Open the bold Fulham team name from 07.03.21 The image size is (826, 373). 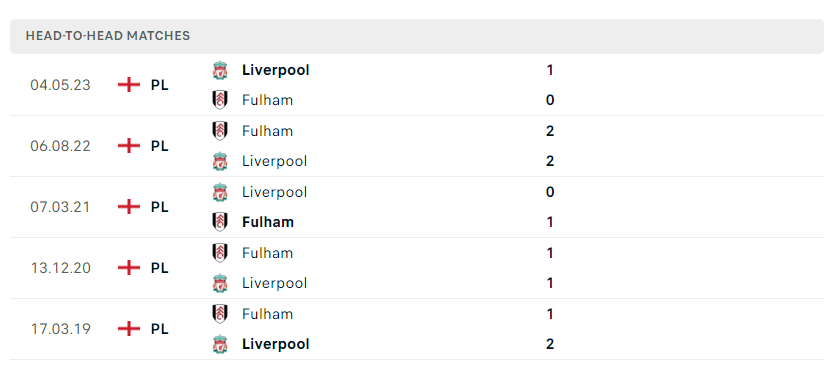click(268, 222)
